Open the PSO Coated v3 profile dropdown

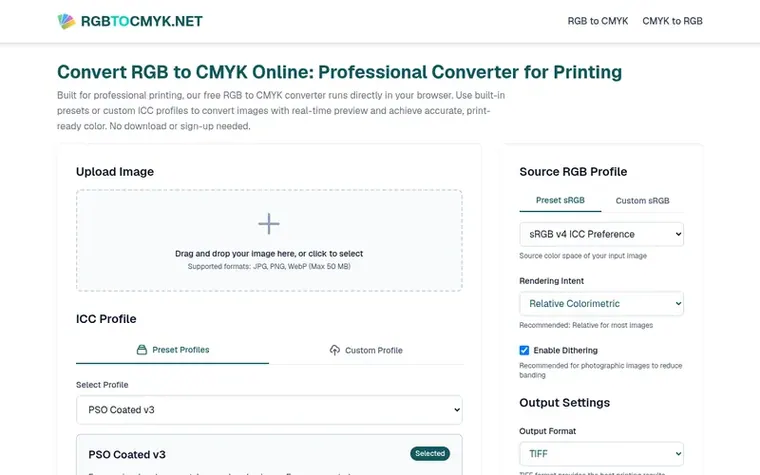point(269,410)
